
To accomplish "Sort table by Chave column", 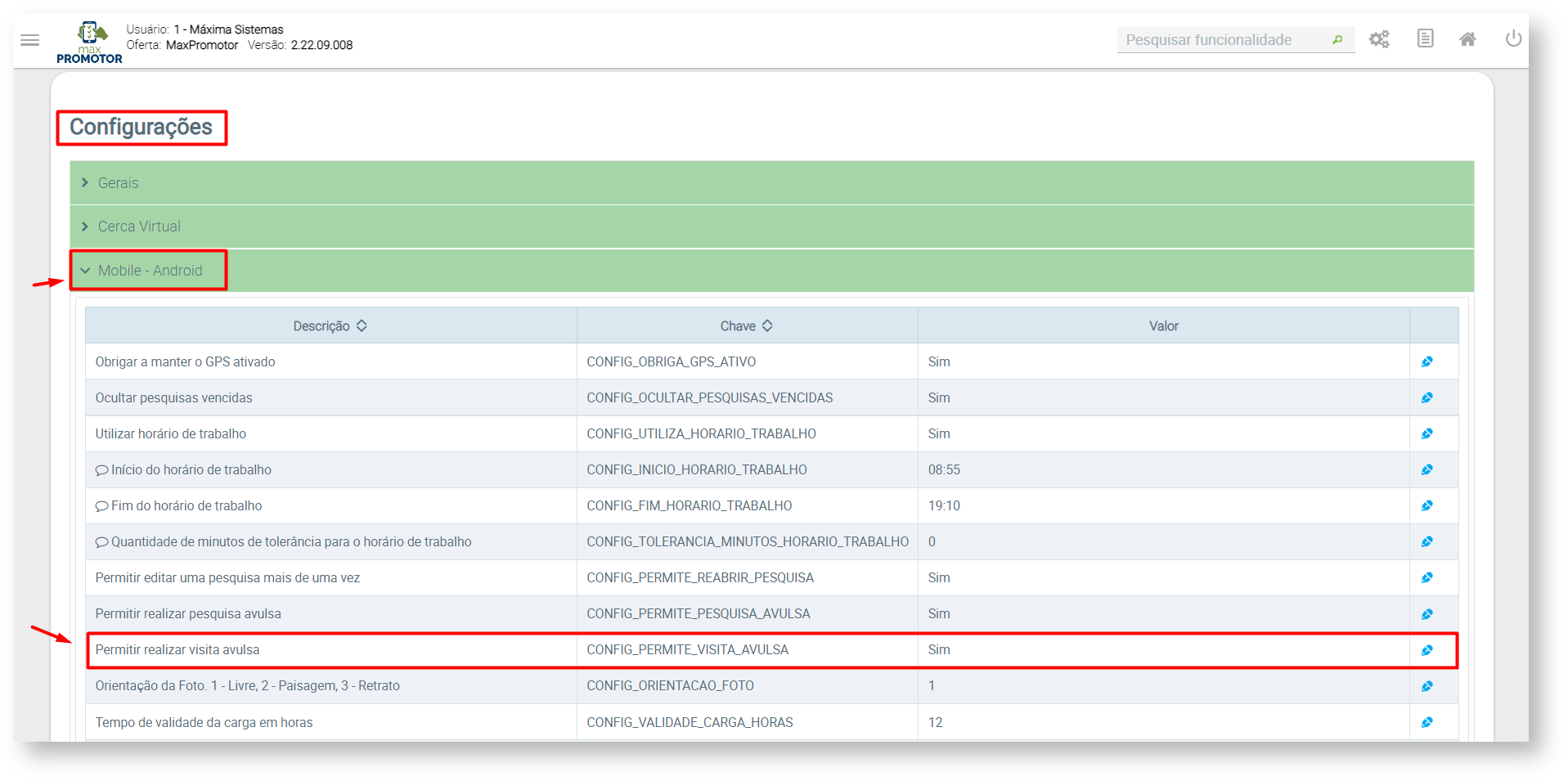I will coord(747,325).
